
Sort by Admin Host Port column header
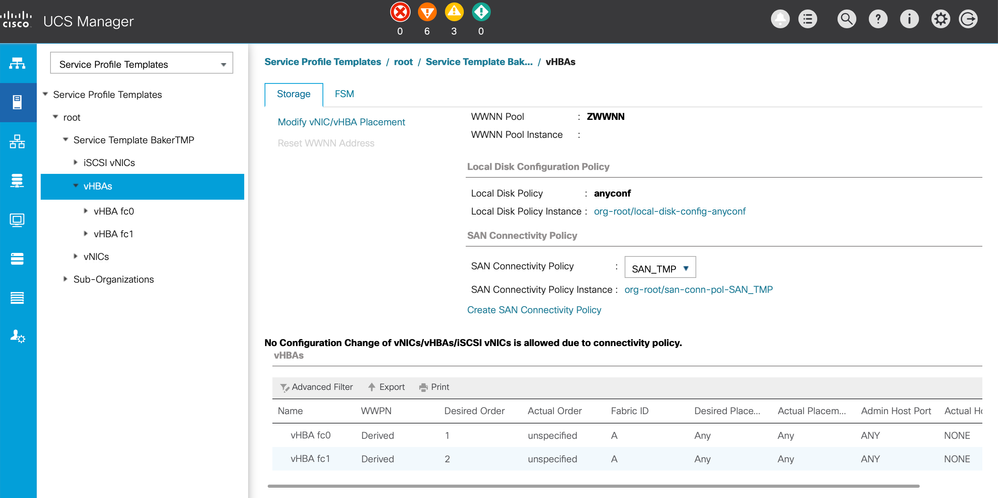(896, 411)
